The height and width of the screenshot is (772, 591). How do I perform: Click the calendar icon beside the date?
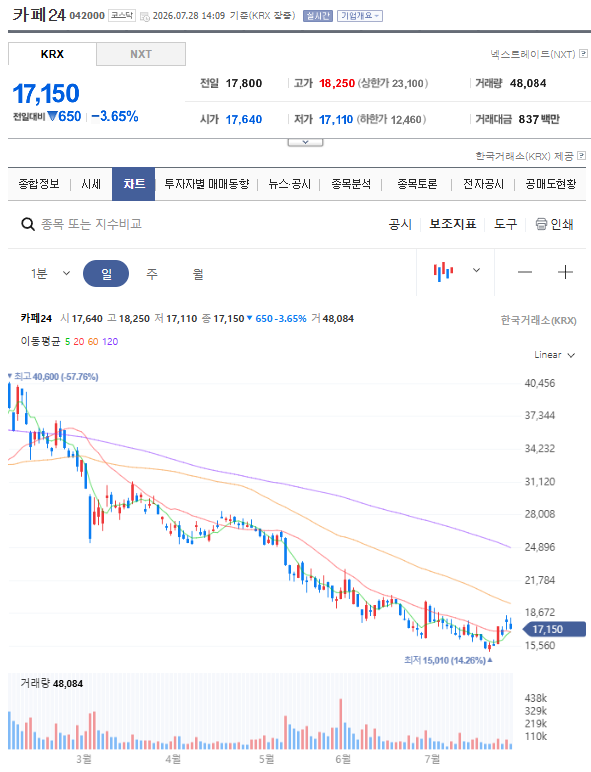[x=145, y=17]
